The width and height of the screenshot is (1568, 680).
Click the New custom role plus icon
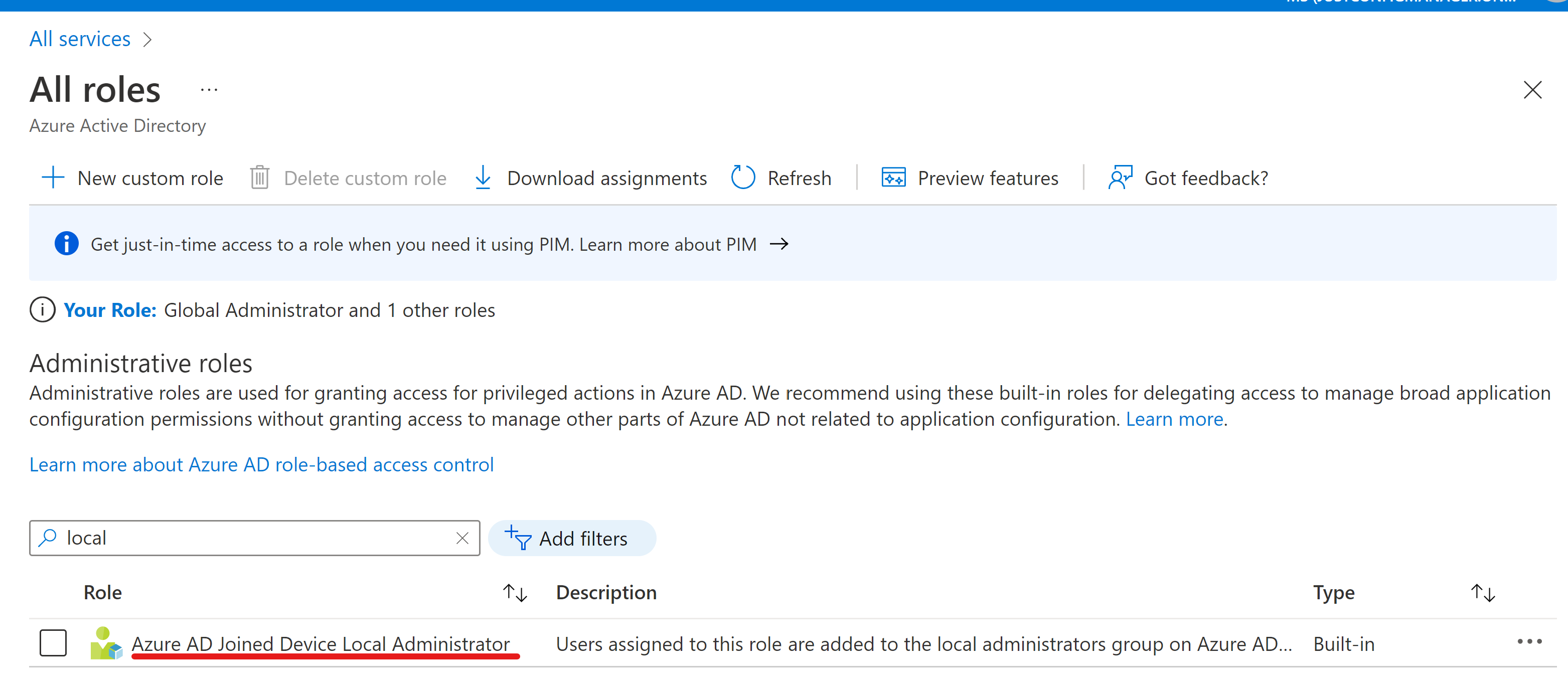tap(53, 178)
